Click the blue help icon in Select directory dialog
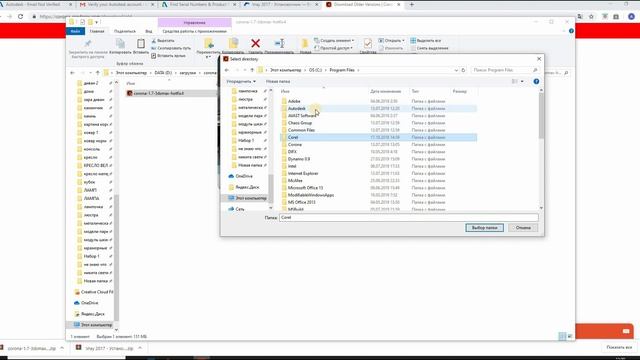 click(x=536, y=82)
